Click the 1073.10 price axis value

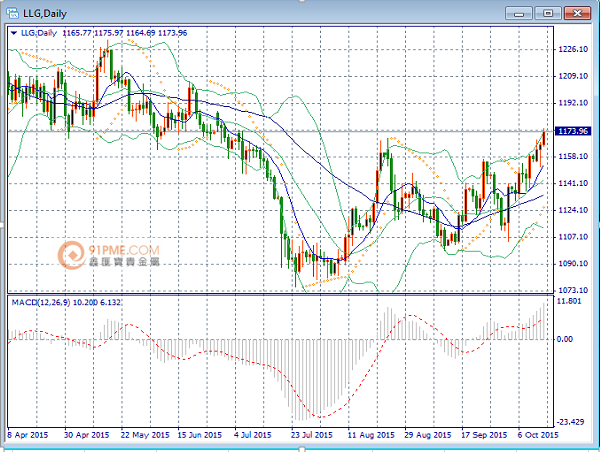(x=573, y=290)
